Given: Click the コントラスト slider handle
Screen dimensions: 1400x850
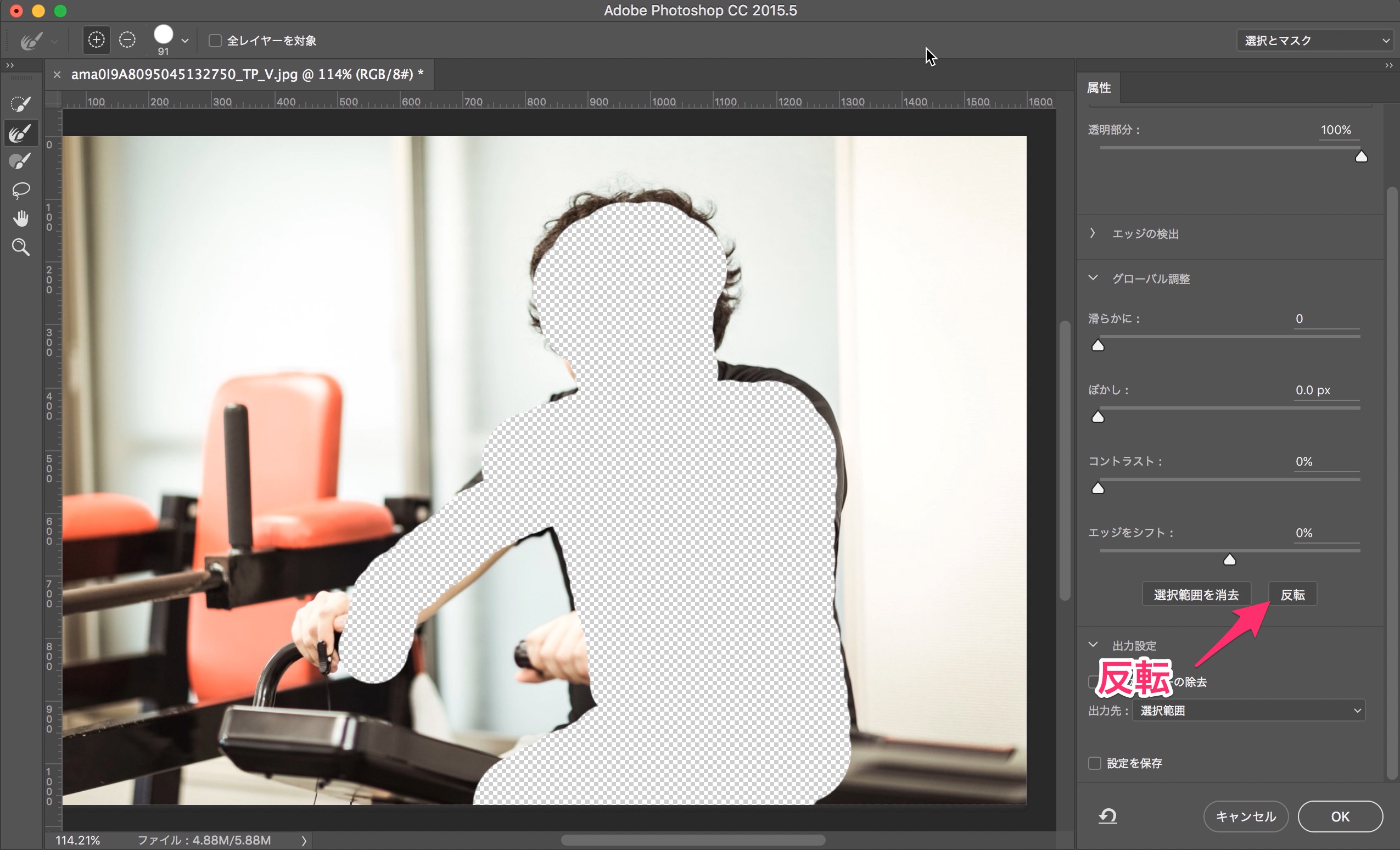Looking at the screenshot, I should pos(1097,489).
